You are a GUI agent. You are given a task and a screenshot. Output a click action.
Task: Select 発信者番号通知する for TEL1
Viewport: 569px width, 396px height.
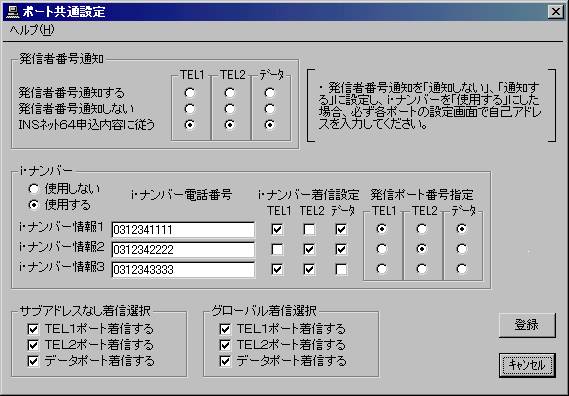189,93
